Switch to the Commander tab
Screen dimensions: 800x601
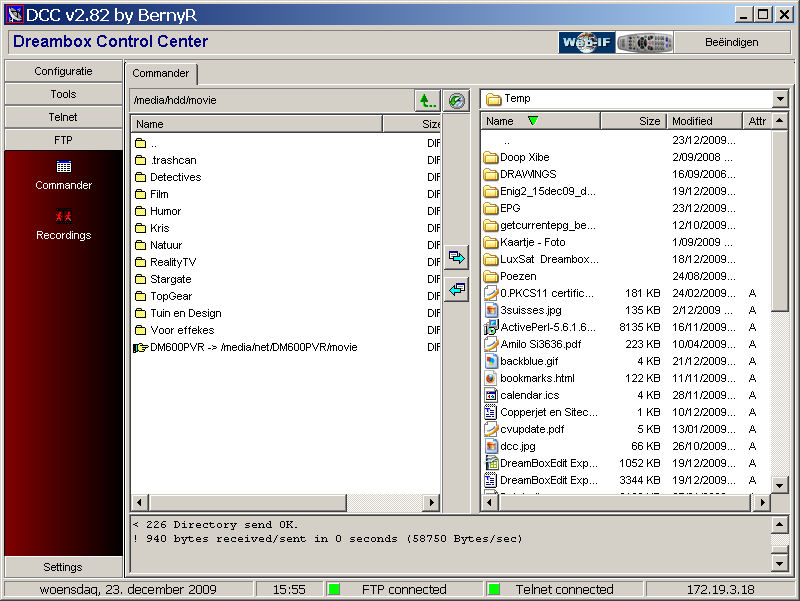(161, 73)
